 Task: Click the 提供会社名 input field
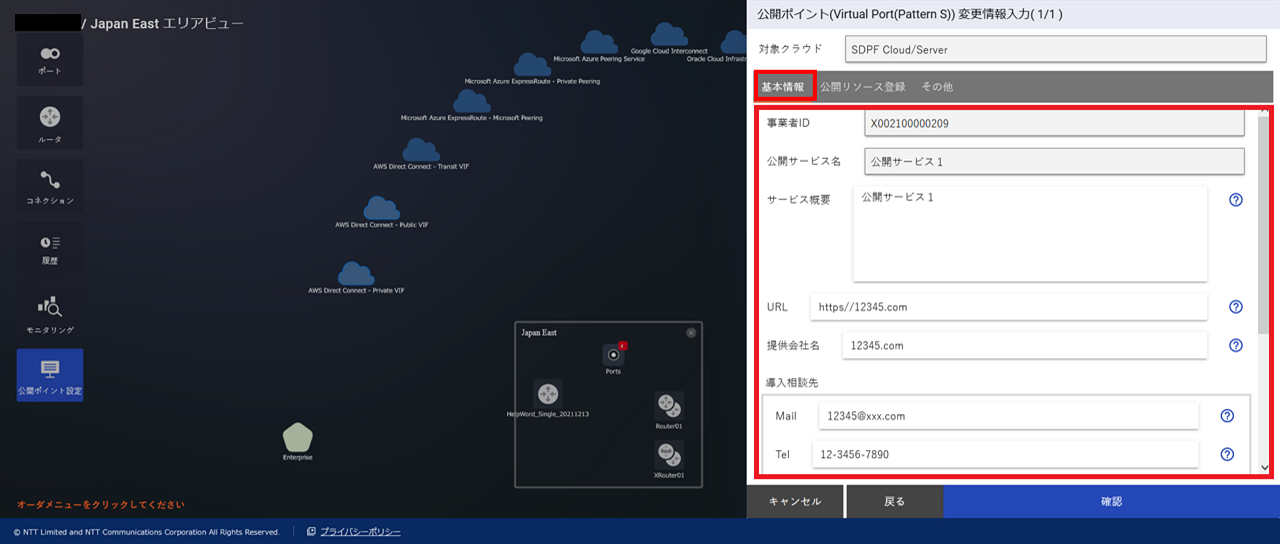pyautogui.click(x=1024, y=345)
